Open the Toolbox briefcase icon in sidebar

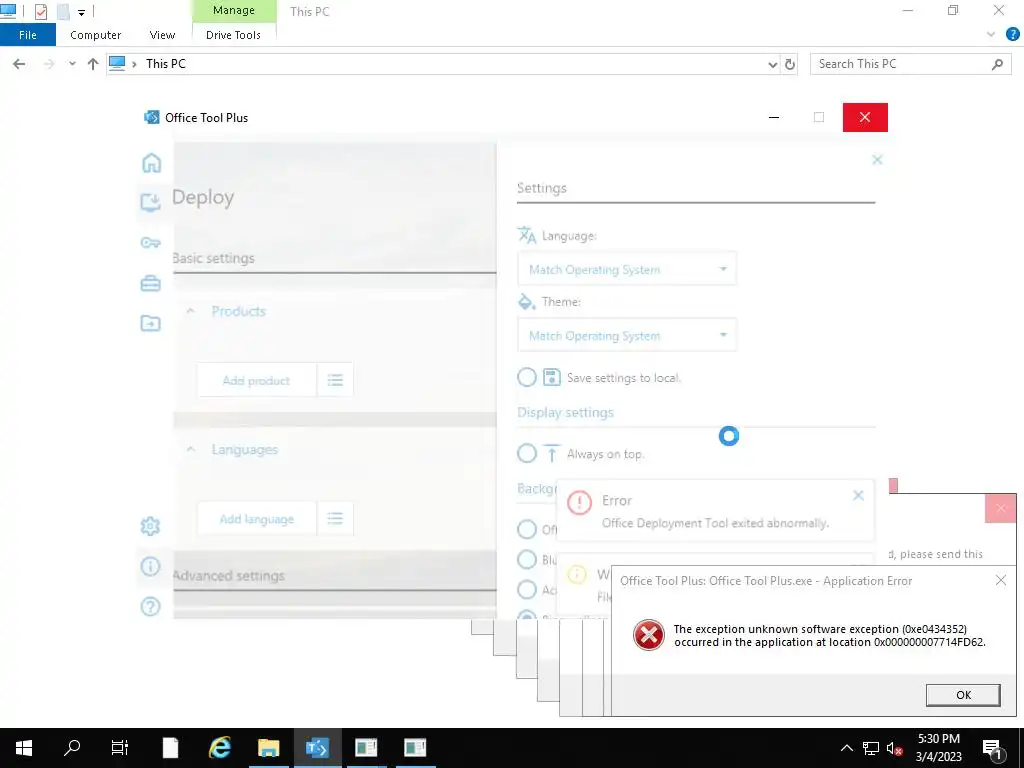tap(150, 283)
